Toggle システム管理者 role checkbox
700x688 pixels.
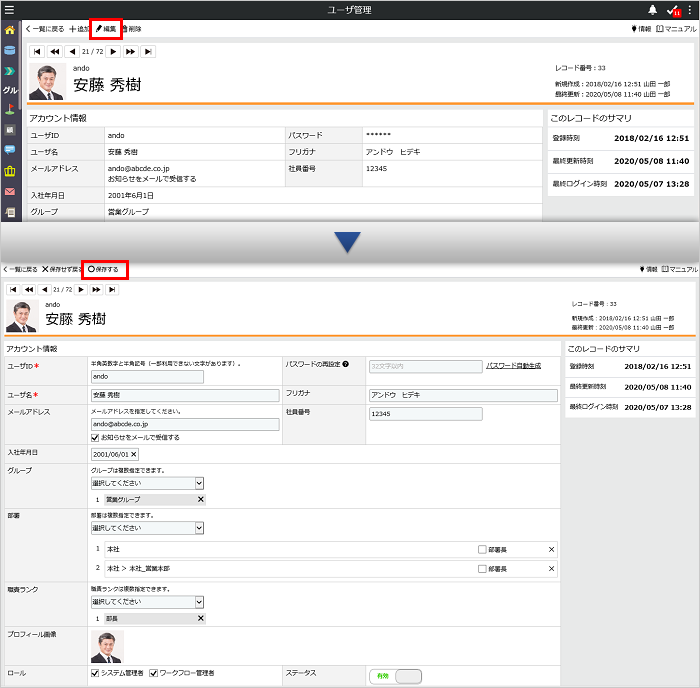tap(95, 673)
